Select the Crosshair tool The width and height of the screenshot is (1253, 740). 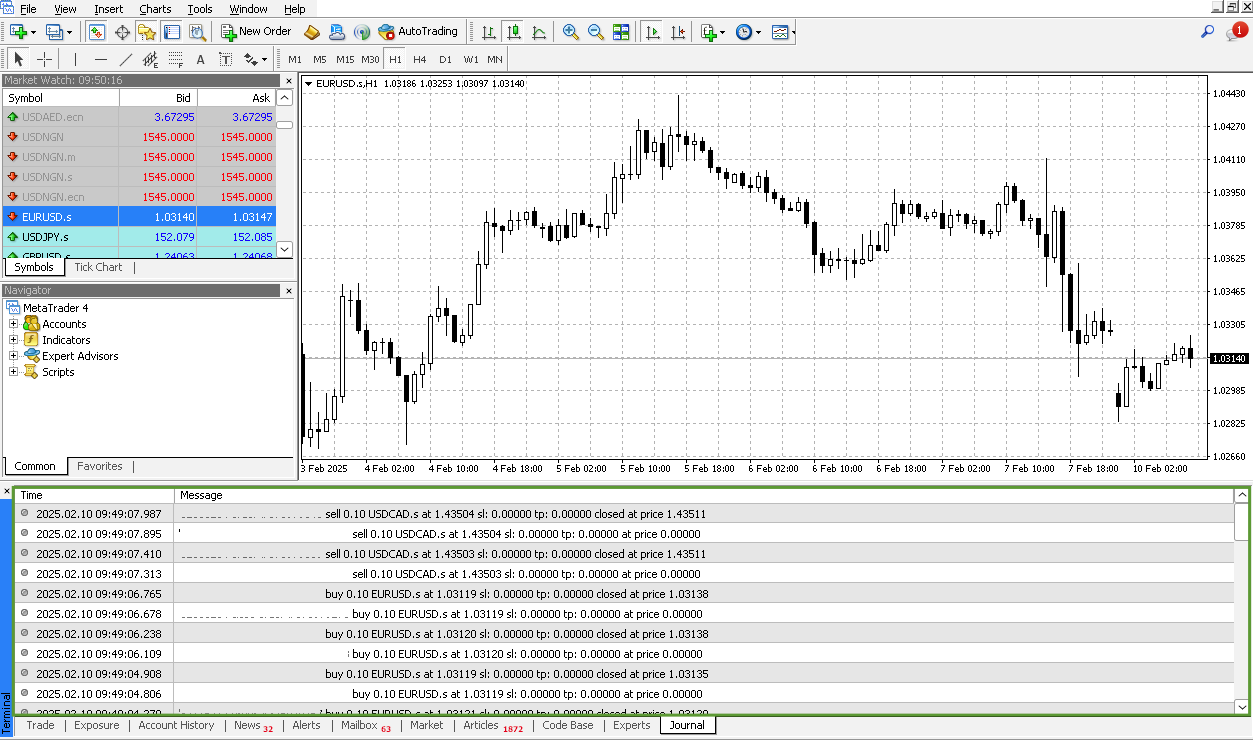pos(45,59)
